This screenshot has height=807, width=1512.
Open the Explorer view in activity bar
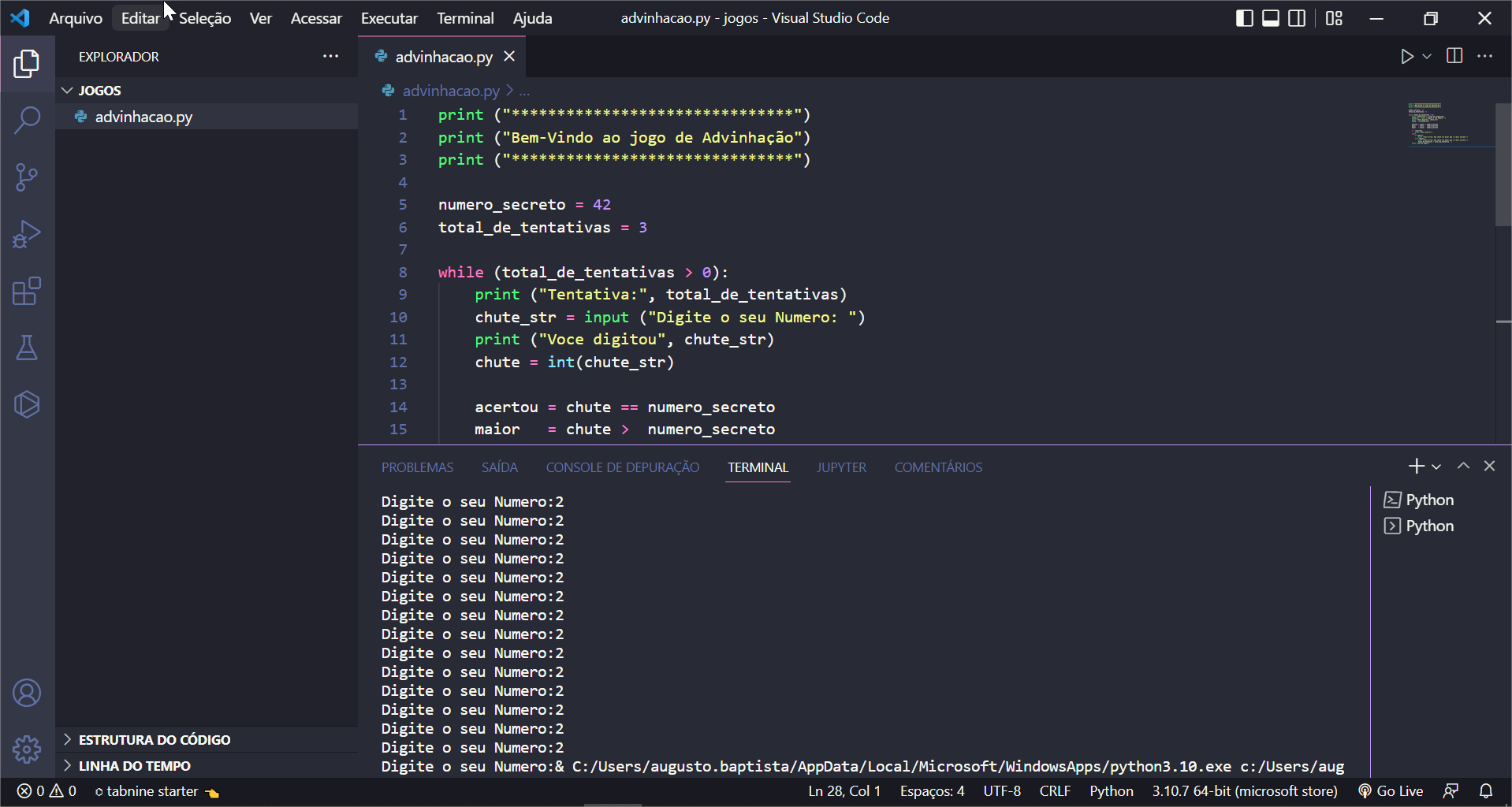point(27,64)
